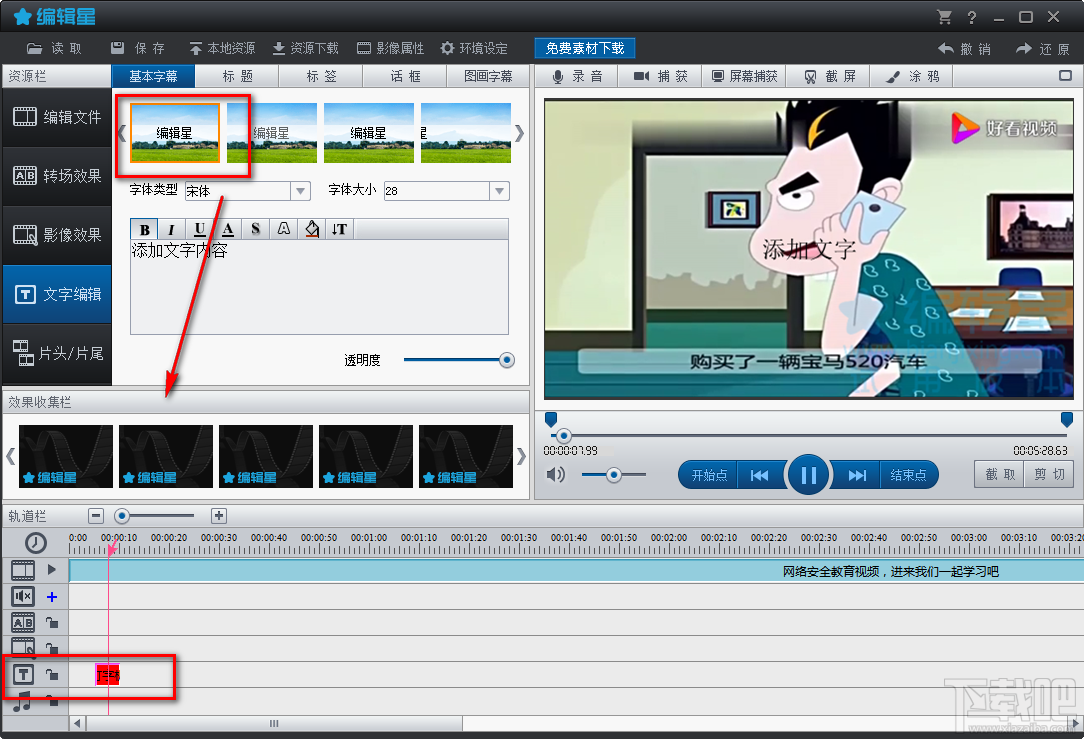The height and width of the screenshot is (739, 1084).
Task: Change text direction with the arrow-T icon
Action: point(339,230)
